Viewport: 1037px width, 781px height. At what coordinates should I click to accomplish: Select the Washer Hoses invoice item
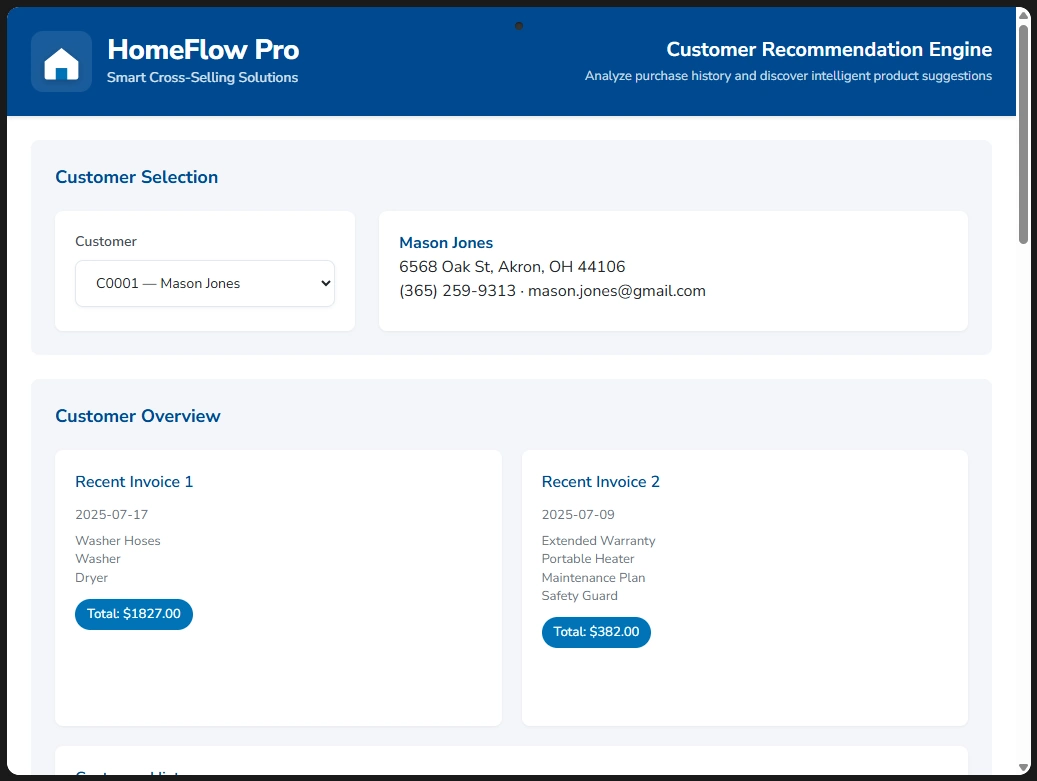coord(118,541)
